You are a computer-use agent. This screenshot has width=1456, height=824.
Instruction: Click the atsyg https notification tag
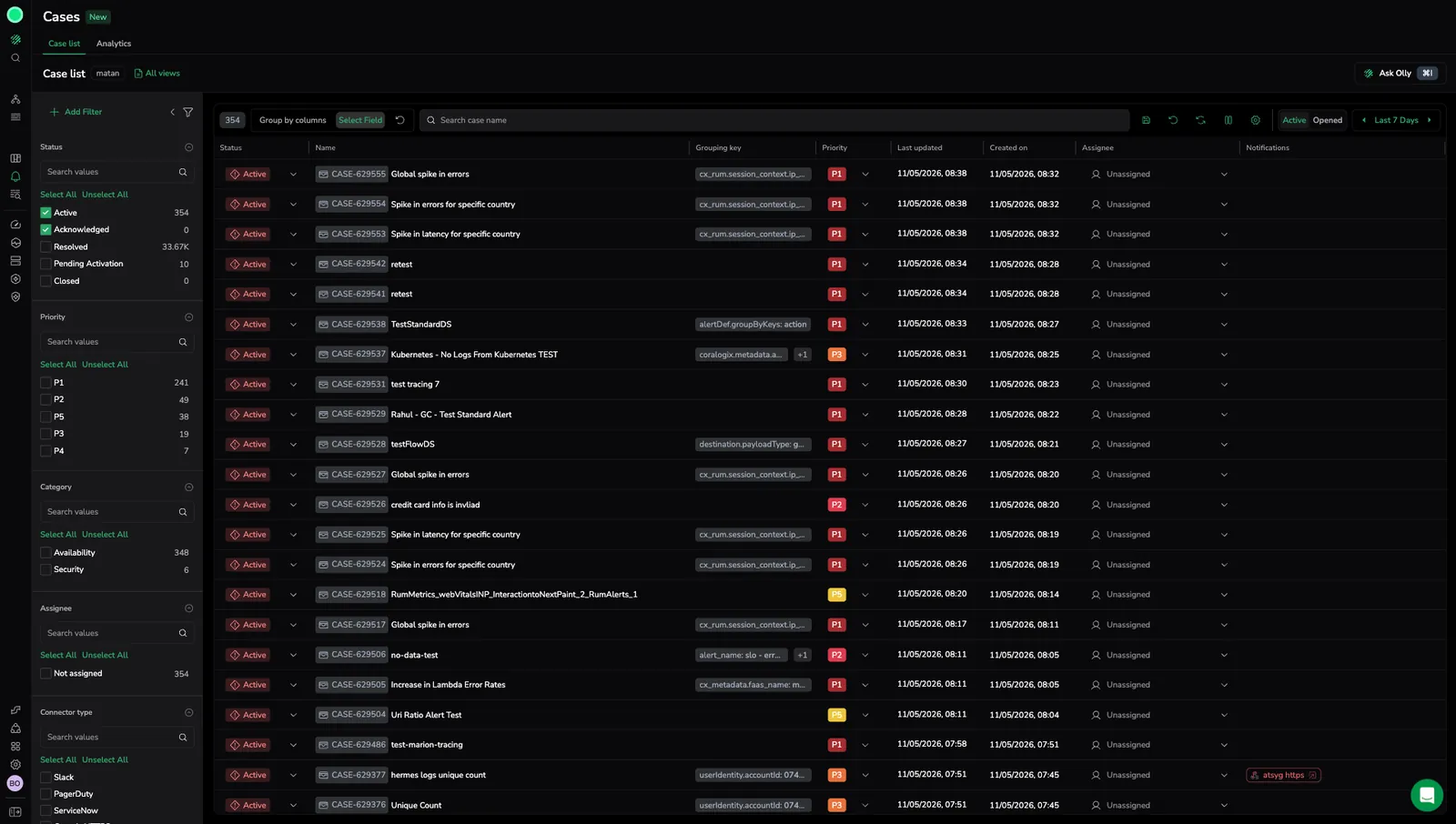tap(1283, 776)
